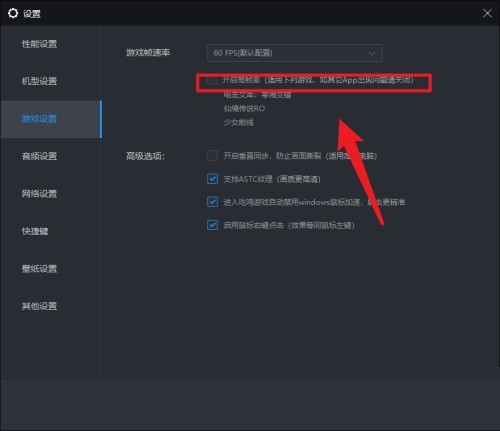Uncheck the 启用鼠标右键点击 right-click checkbox
Screen dimensions: 500x431
click(212, 225)
